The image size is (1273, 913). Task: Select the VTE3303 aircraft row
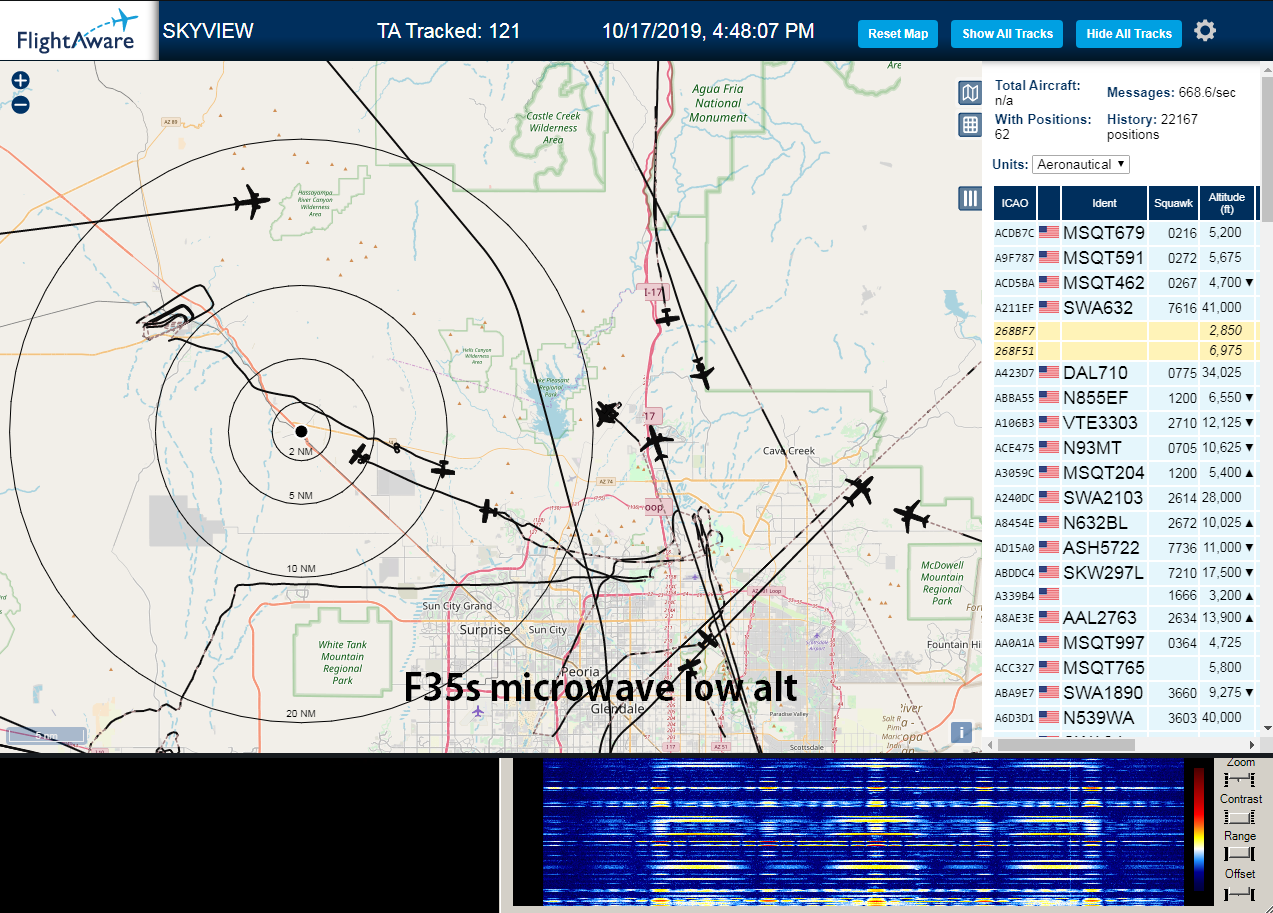click(1126, 422)
